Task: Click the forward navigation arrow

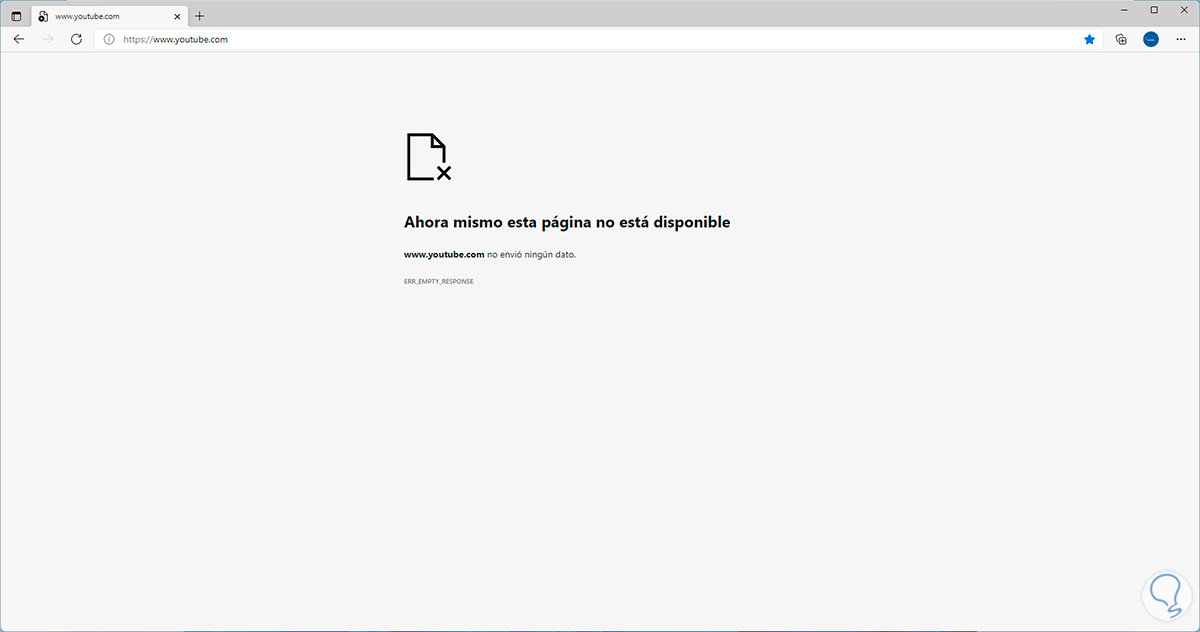Action: [x=47, y=39]
